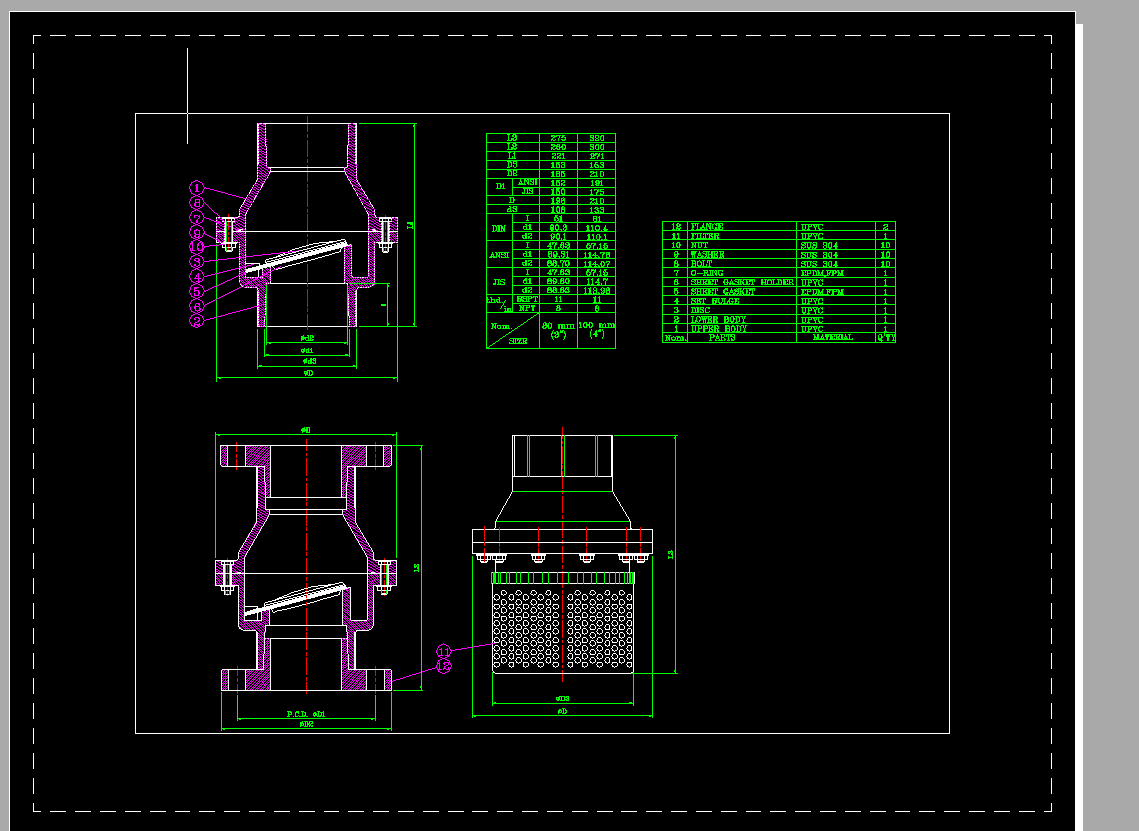Image resolution: width=1139 pixels, height=831 pixels.
Task: Click the 80 mm (3") size heading
Action: [x=558, y=331]
